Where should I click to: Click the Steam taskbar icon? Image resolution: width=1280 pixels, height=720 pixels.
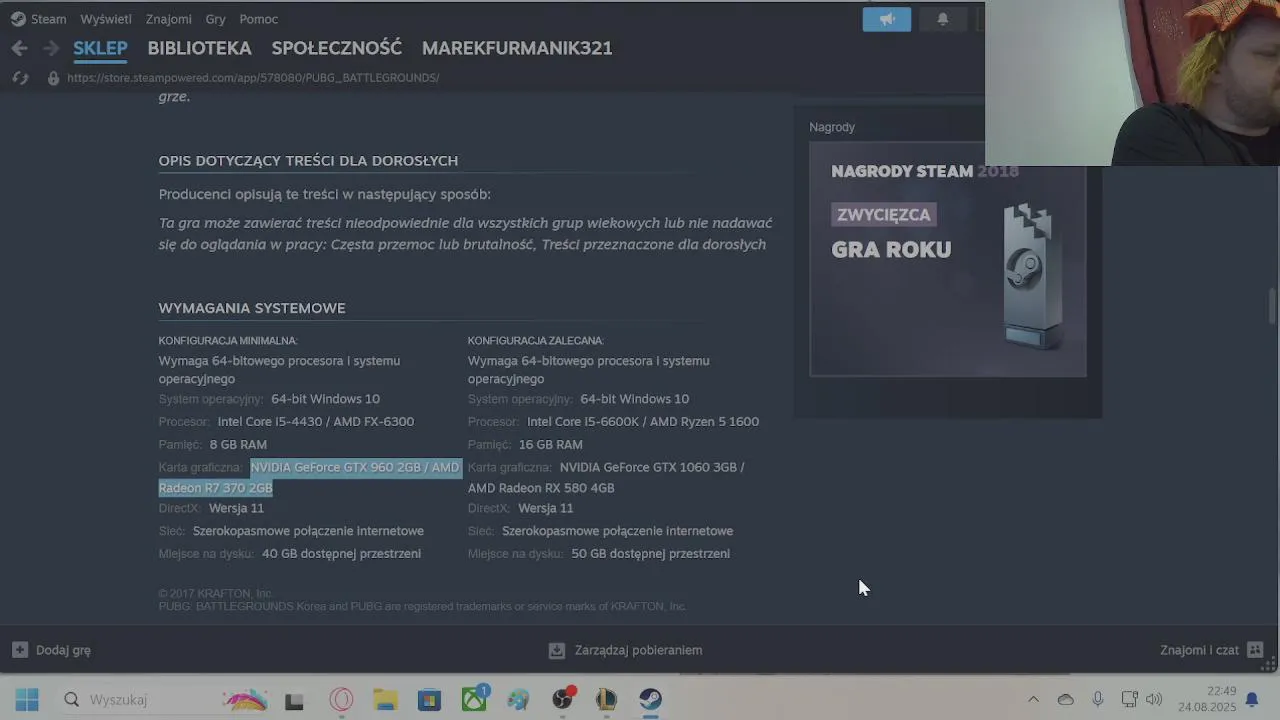coord(651,700)
